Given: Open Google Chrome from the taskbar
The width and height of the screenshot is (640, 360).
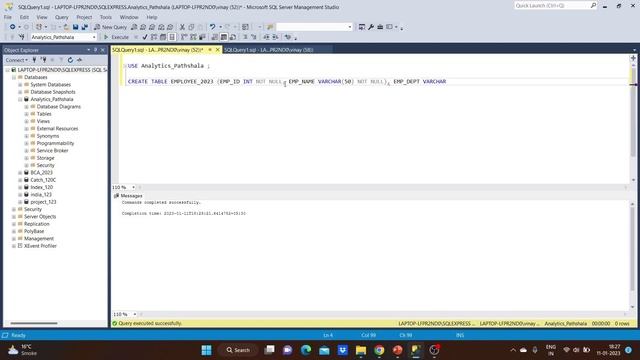Looking at the screenshot, I should [x=379, y=350].
